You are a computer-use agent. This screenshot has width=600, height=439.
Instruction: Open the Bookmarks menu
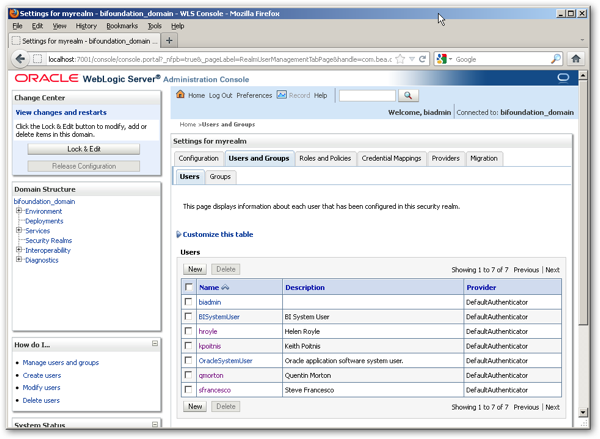[x=122, y=26]
